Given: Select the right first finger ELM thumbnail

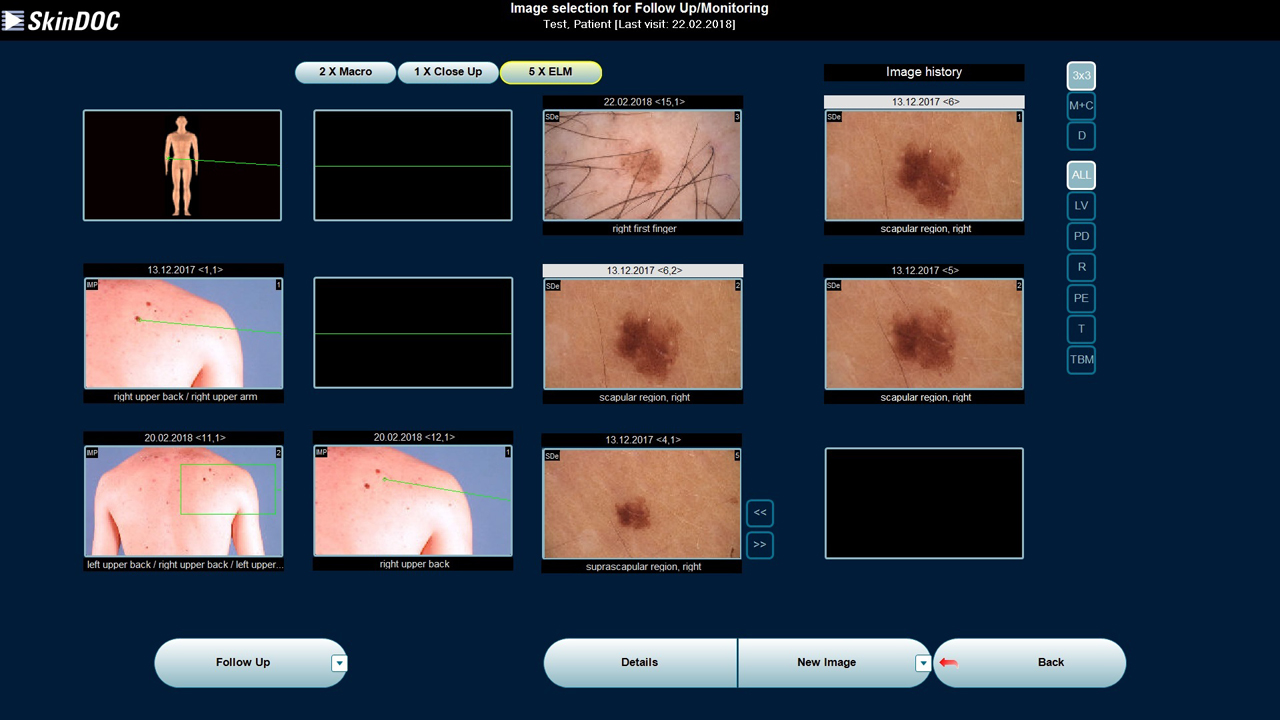Looking at the screenshot, I should coord(642,165).
